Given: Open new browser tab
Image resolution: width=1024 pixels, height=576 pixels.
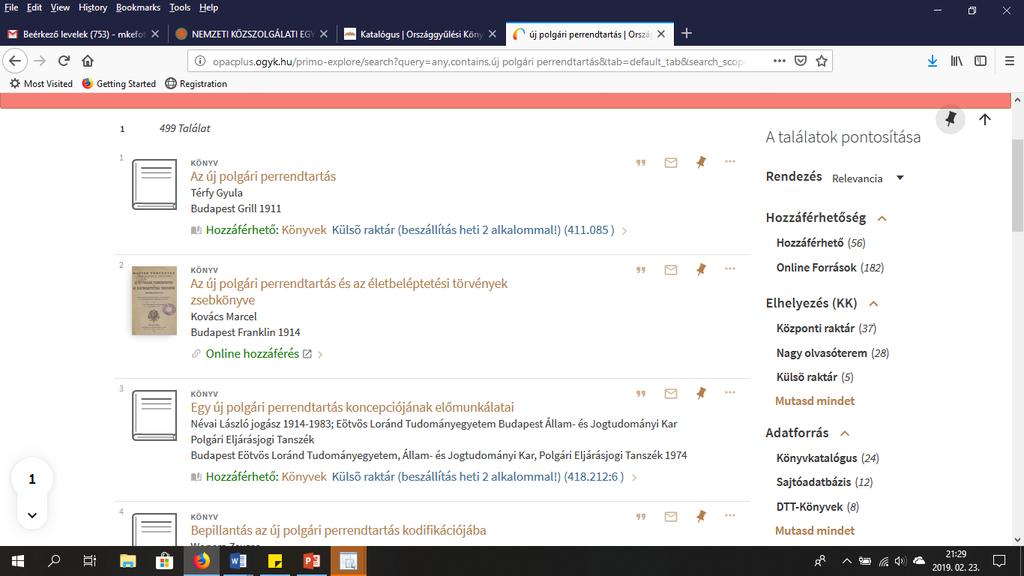Looking at the screenshot, I should pyautogui.click(x=686, y=34).
